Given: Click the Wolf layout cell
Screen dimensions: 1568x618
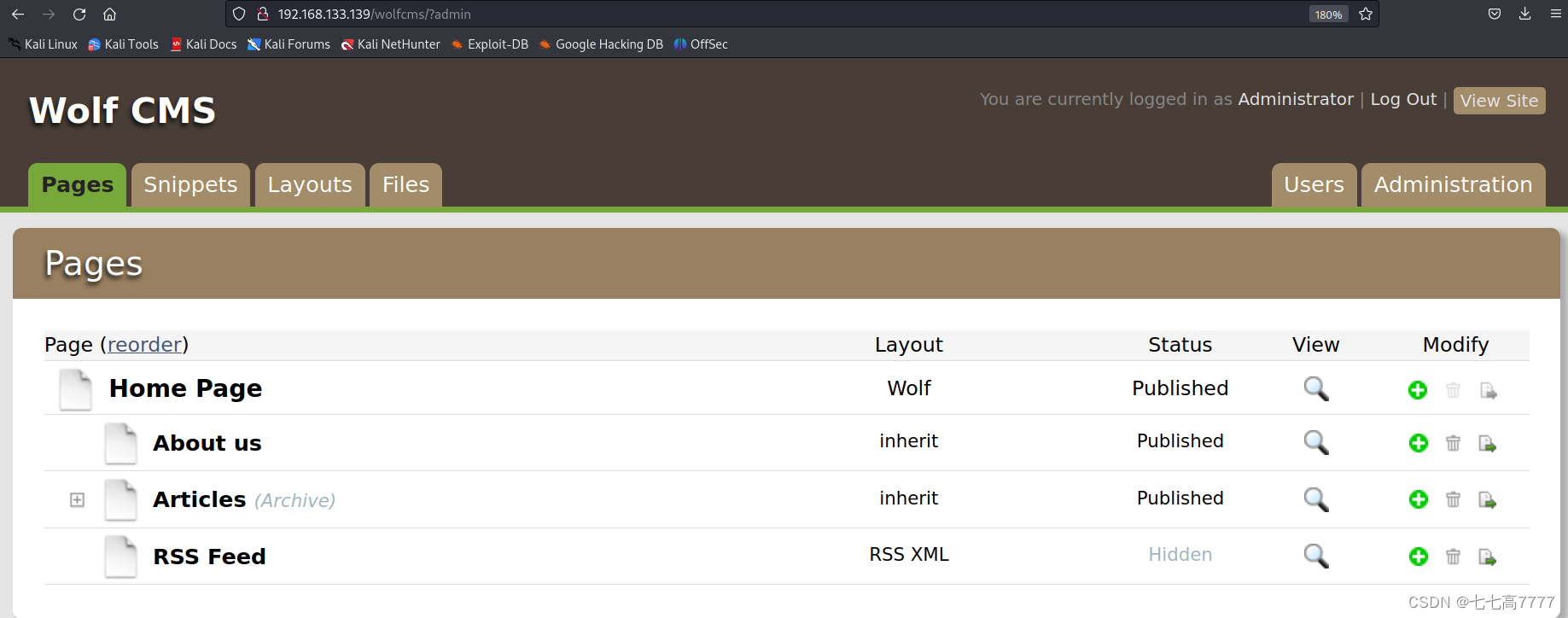Looking at the screenshot, I should point(909,388).
